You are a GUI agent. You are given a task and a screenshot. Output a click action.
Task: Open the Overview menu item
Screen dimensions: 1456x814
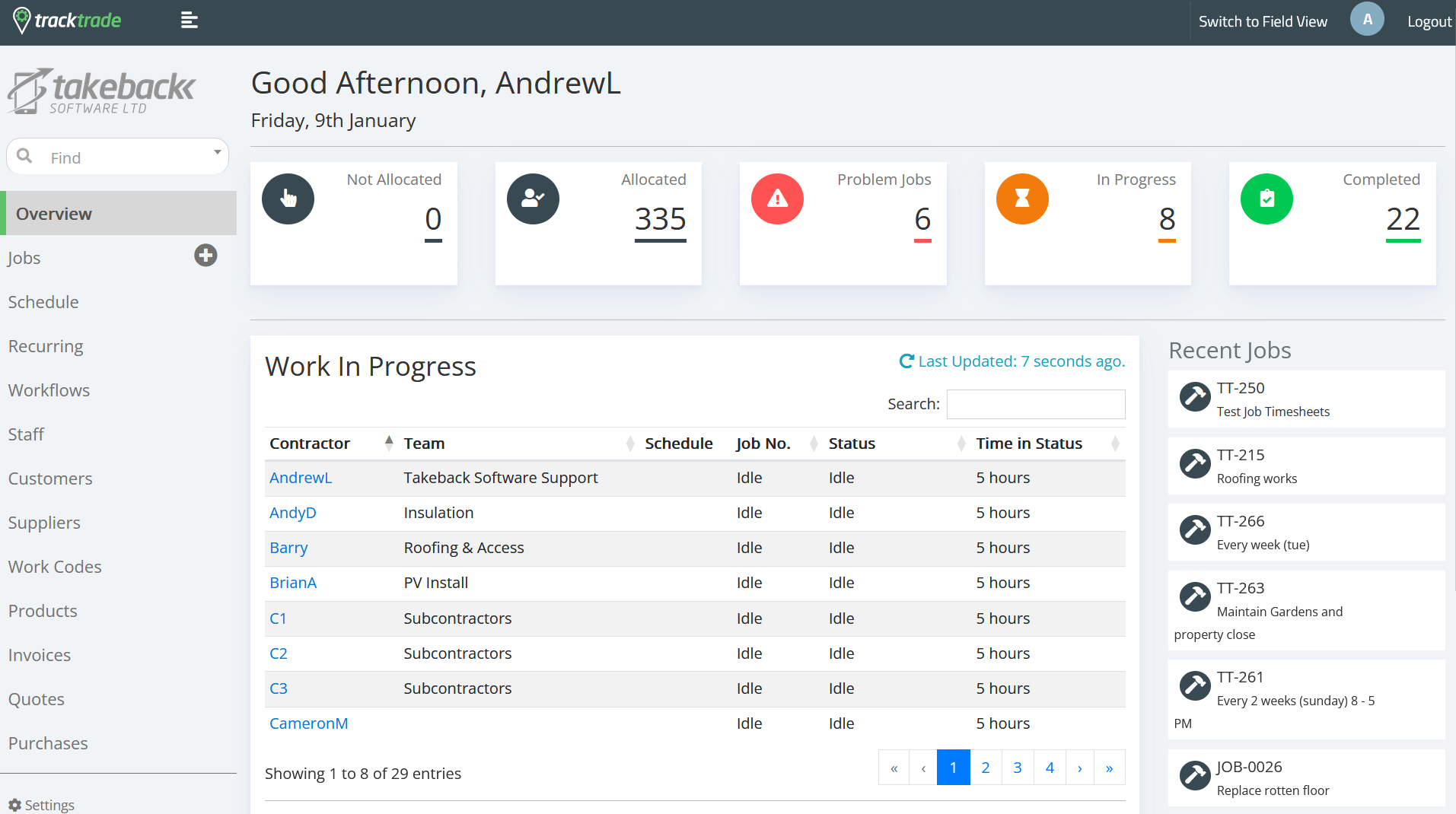[x=118, y=214]
